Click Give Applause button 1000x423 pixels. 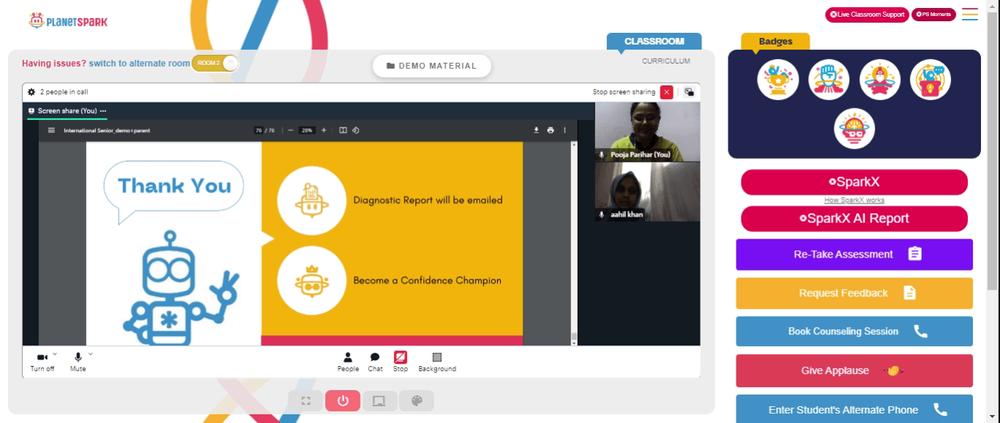pos(854,371)
